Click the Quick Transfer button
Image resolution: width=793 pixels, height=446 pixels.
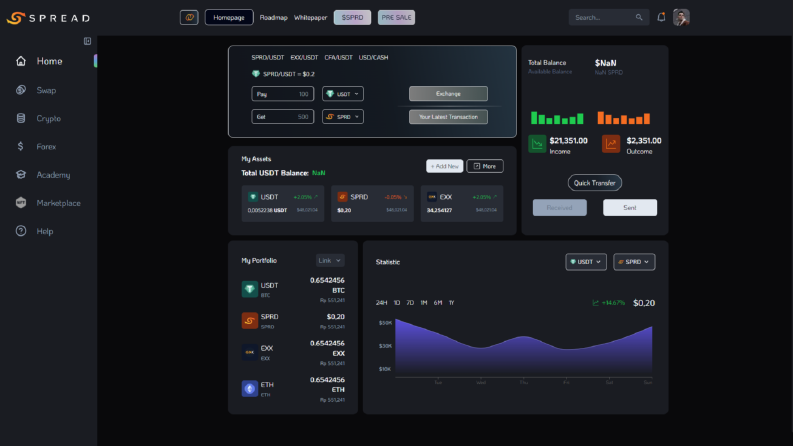point(595,183)
